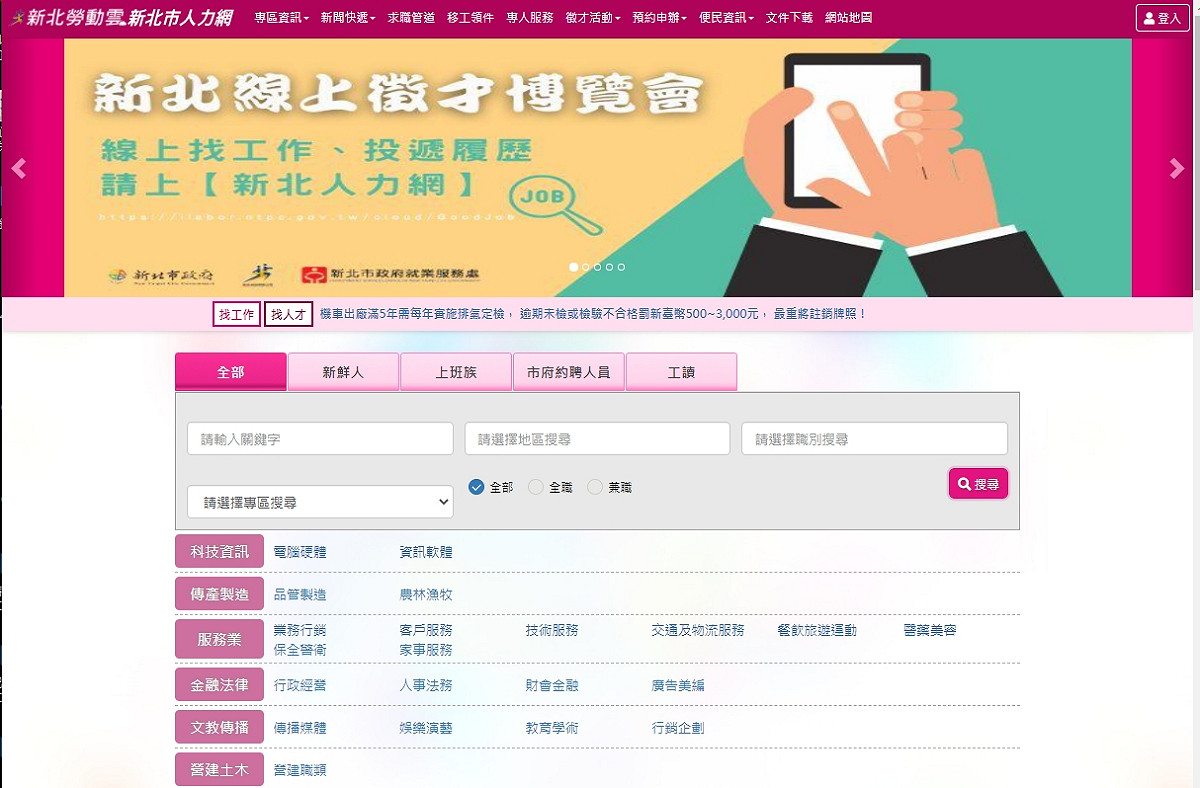
Task: Click the 科技資訊 category button
Action: (x=219, y=551)
